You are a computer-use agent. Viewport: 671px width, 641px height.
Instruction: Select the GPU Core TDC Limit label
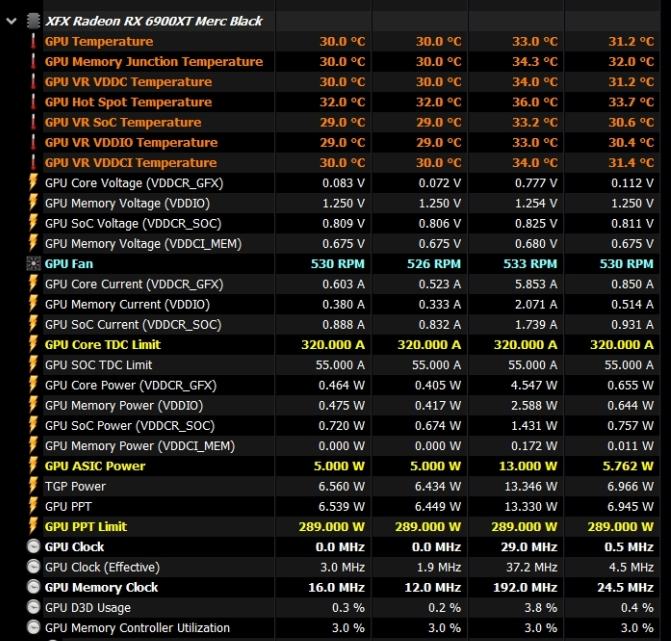(x=103, y=344)
